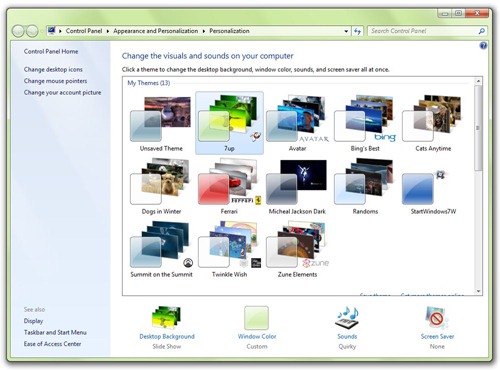The image size is (500, 370).
Task: Open Desktop Background slide show icon
Action: (166, 318)
